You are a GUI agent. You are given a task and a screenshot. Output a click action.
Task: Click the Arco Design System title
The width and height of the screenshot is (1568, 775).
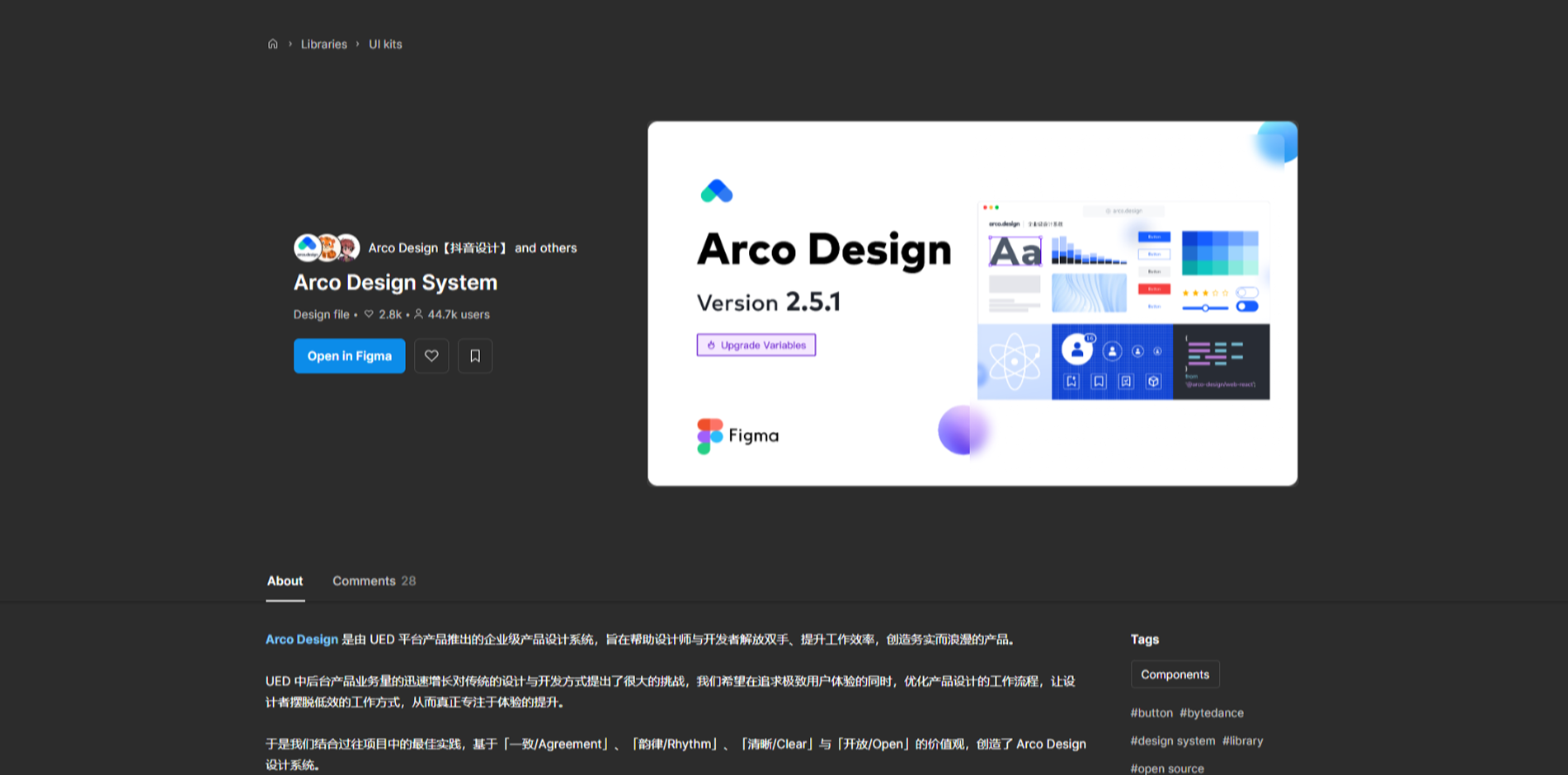pyautogui.click(x=395, y=283)
